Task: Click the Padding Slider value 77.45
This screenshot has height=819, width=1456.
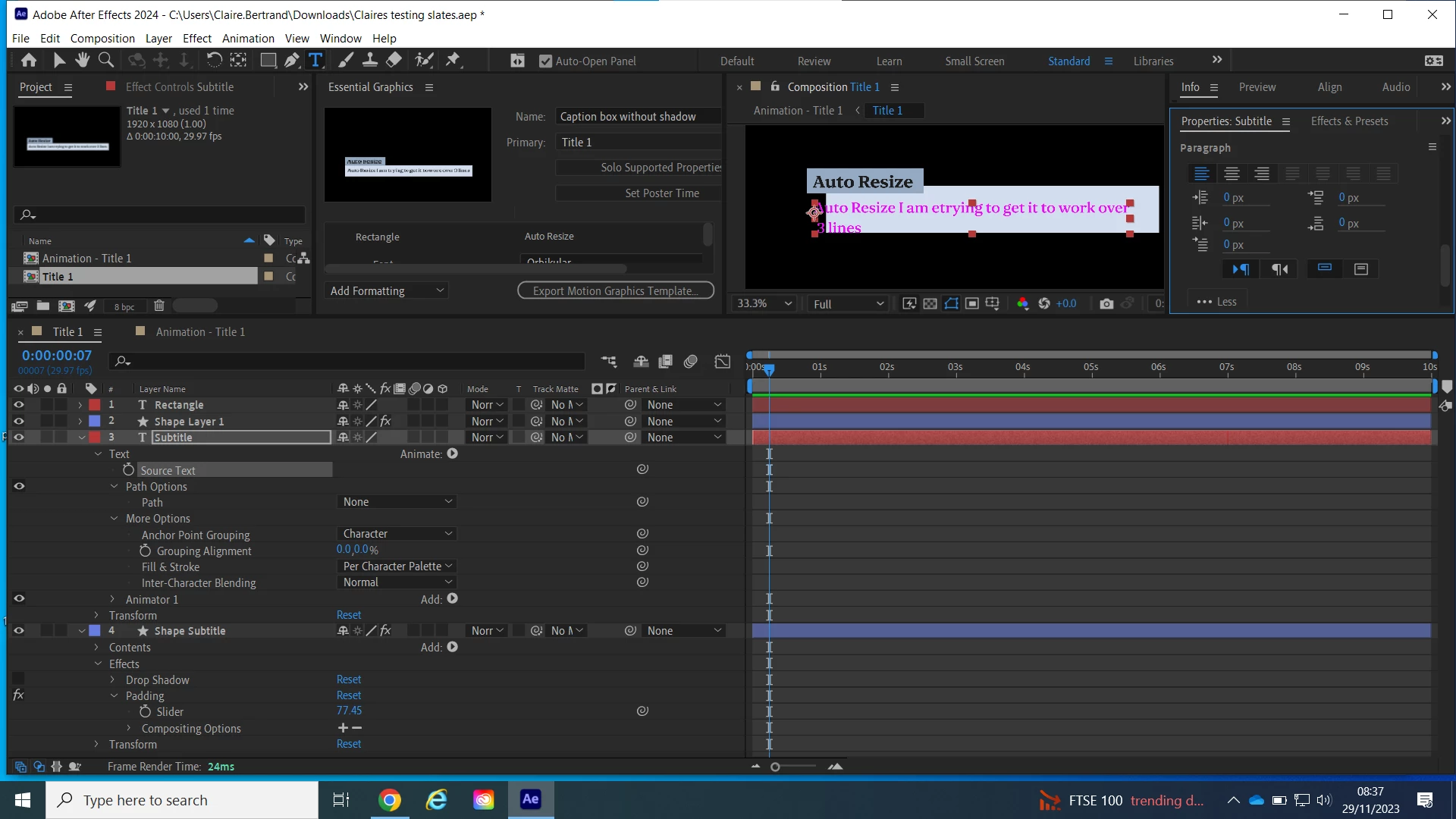Action: click(x=349, y=711)
